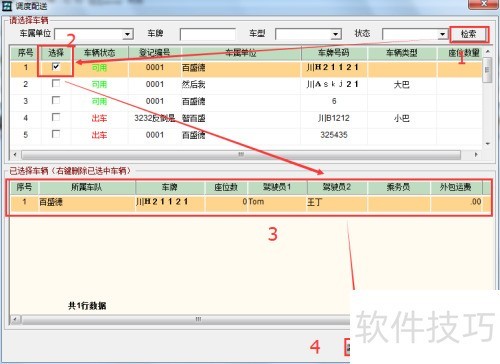Click upper table's horizontal scrollbar right arrow
This screenshot has height=364, width=500.
coord(476,155)
